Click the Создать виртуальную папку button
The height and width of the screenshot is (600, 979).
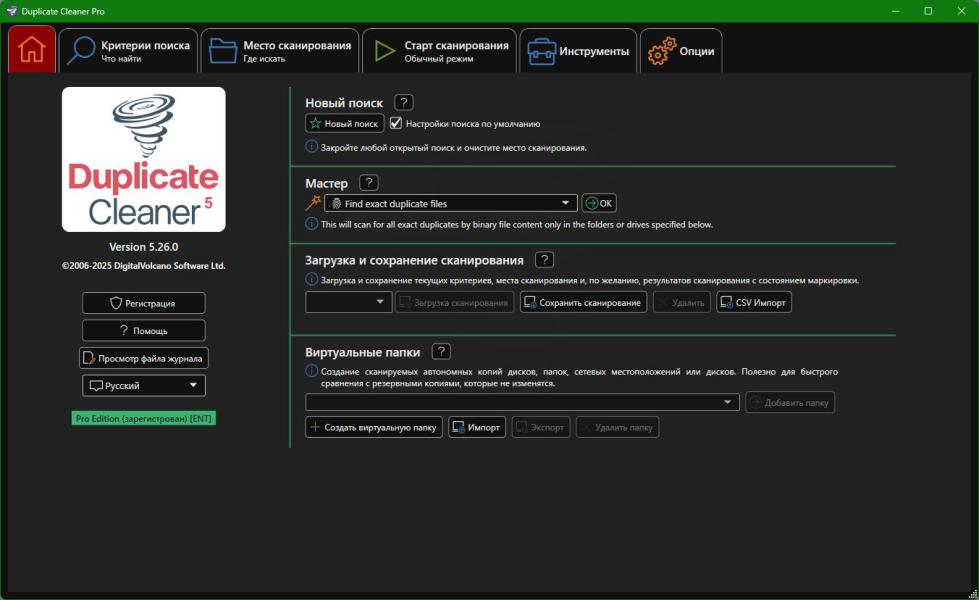point(373,427)
